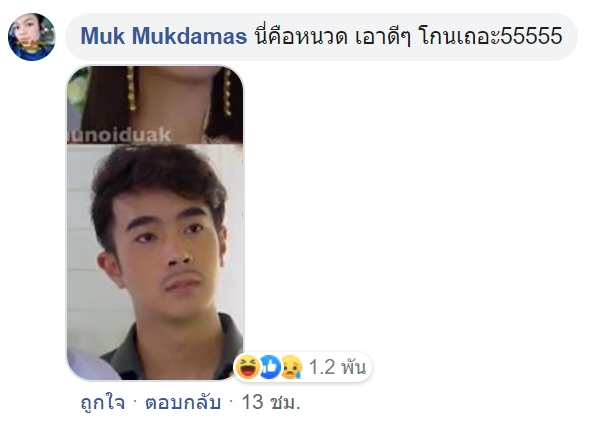Open Muk Mukdamas's round profile picture

[x=32, y=37]
